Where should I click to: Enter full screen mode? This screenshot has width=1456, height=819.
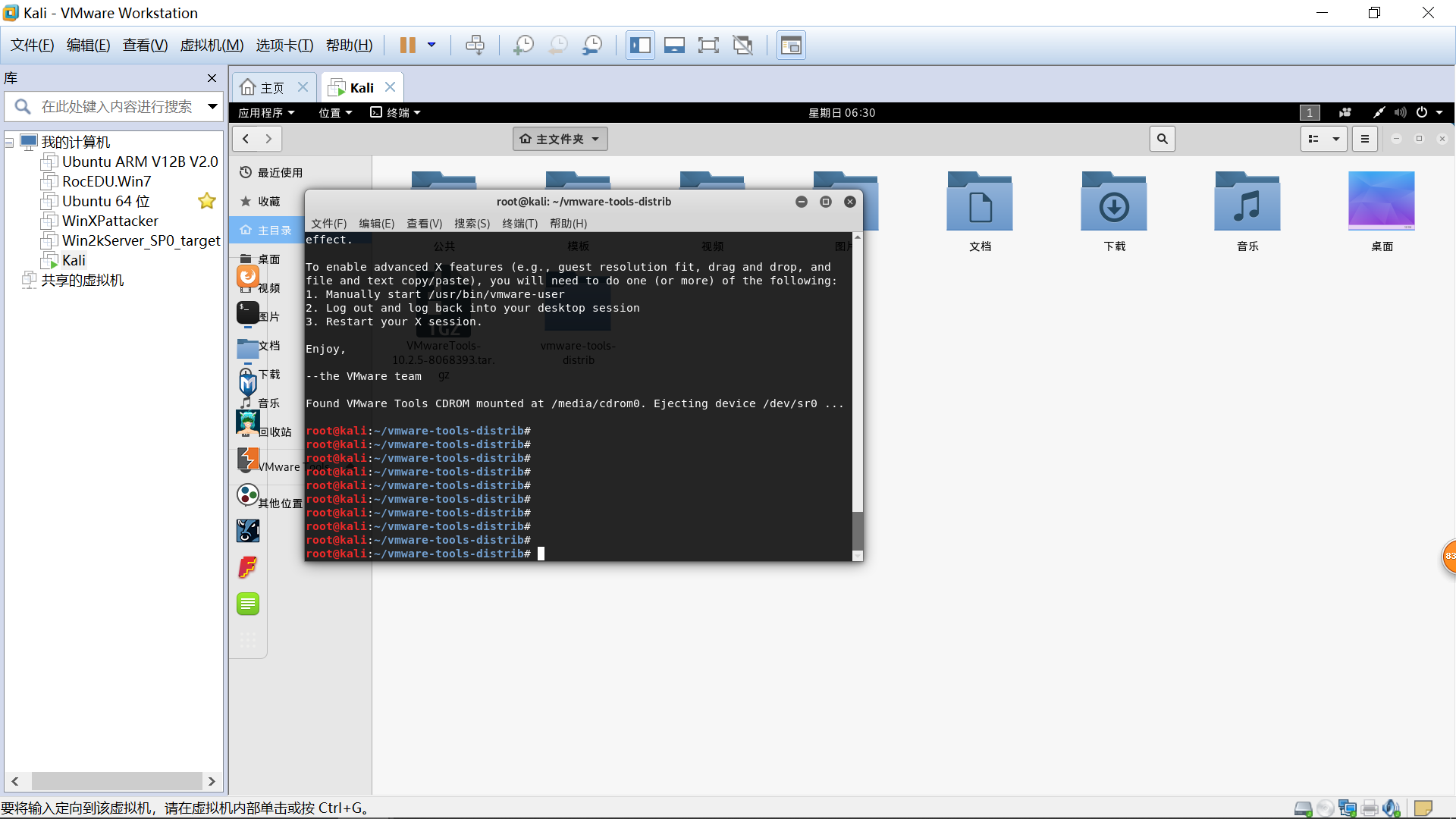pyautogui.click(x=708, y=45)
